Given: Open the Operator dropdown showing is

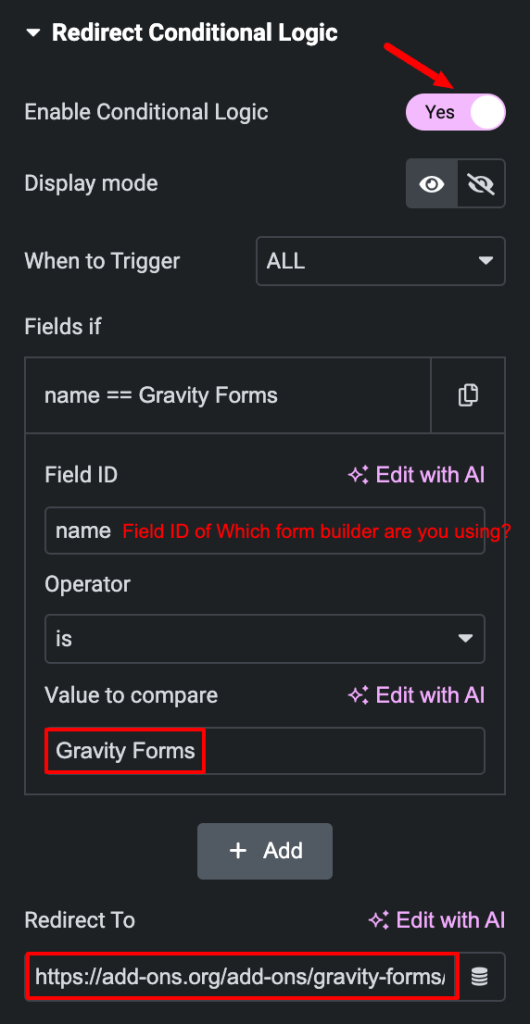Looking at the screenshot, I should [264, 638].
